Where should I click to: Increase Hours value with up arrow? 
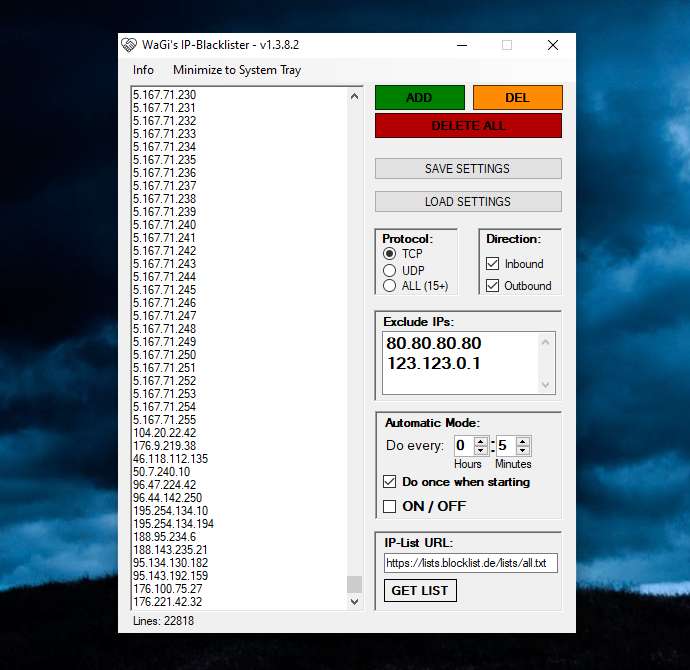(x=481, y=441)
